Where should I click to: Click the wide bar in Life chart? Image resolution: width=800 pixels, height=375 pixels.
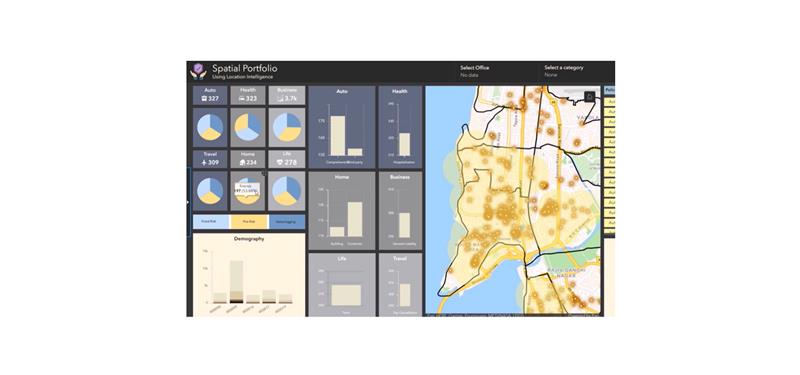point(346,295)
